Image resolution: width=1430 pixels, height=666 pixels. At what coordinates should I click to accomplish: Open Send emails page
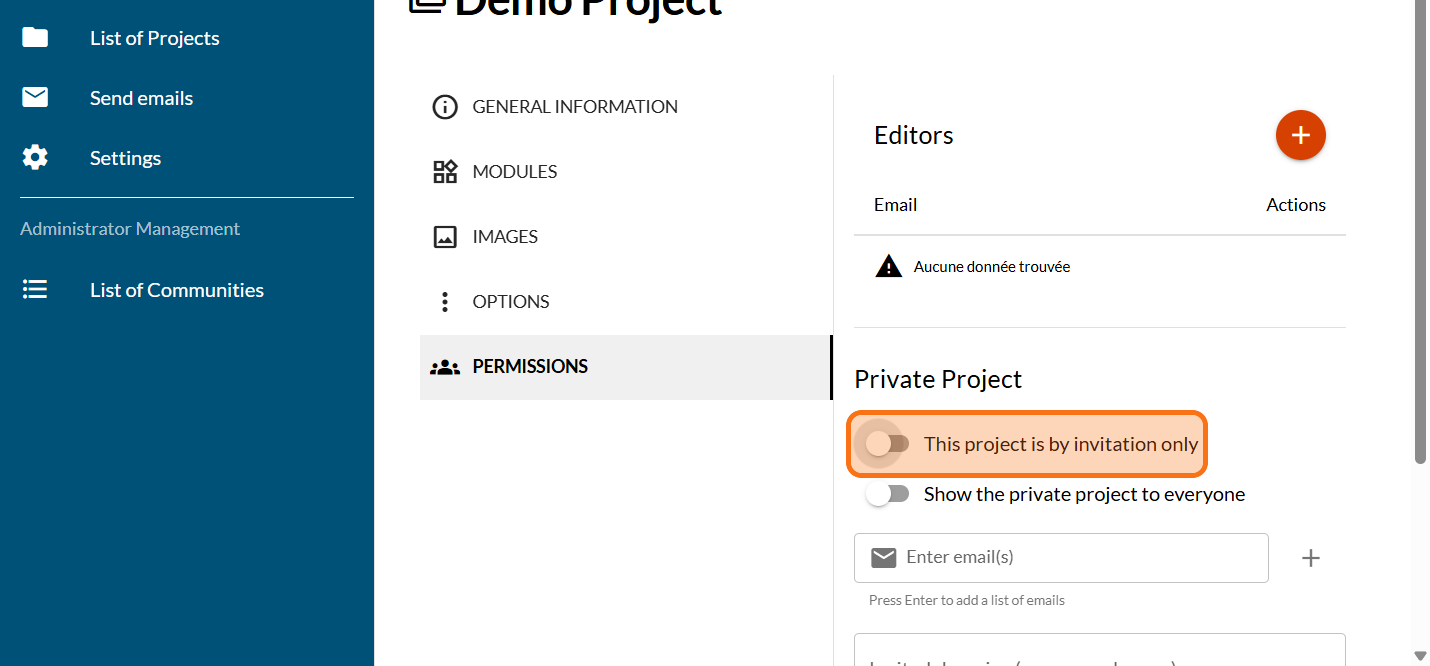(141, 98)
